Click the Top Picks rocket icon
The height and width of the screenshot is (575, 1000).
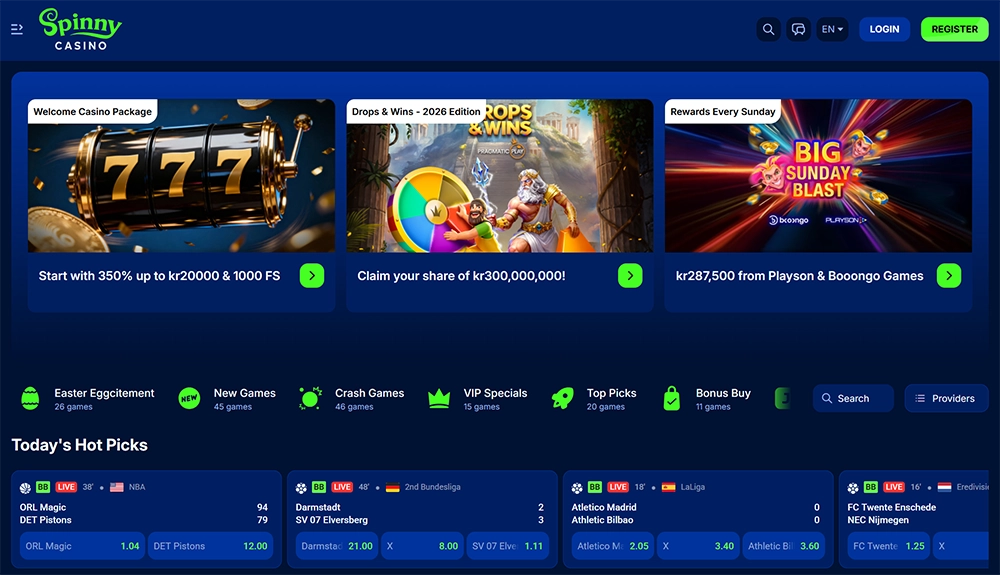point(562,398)
